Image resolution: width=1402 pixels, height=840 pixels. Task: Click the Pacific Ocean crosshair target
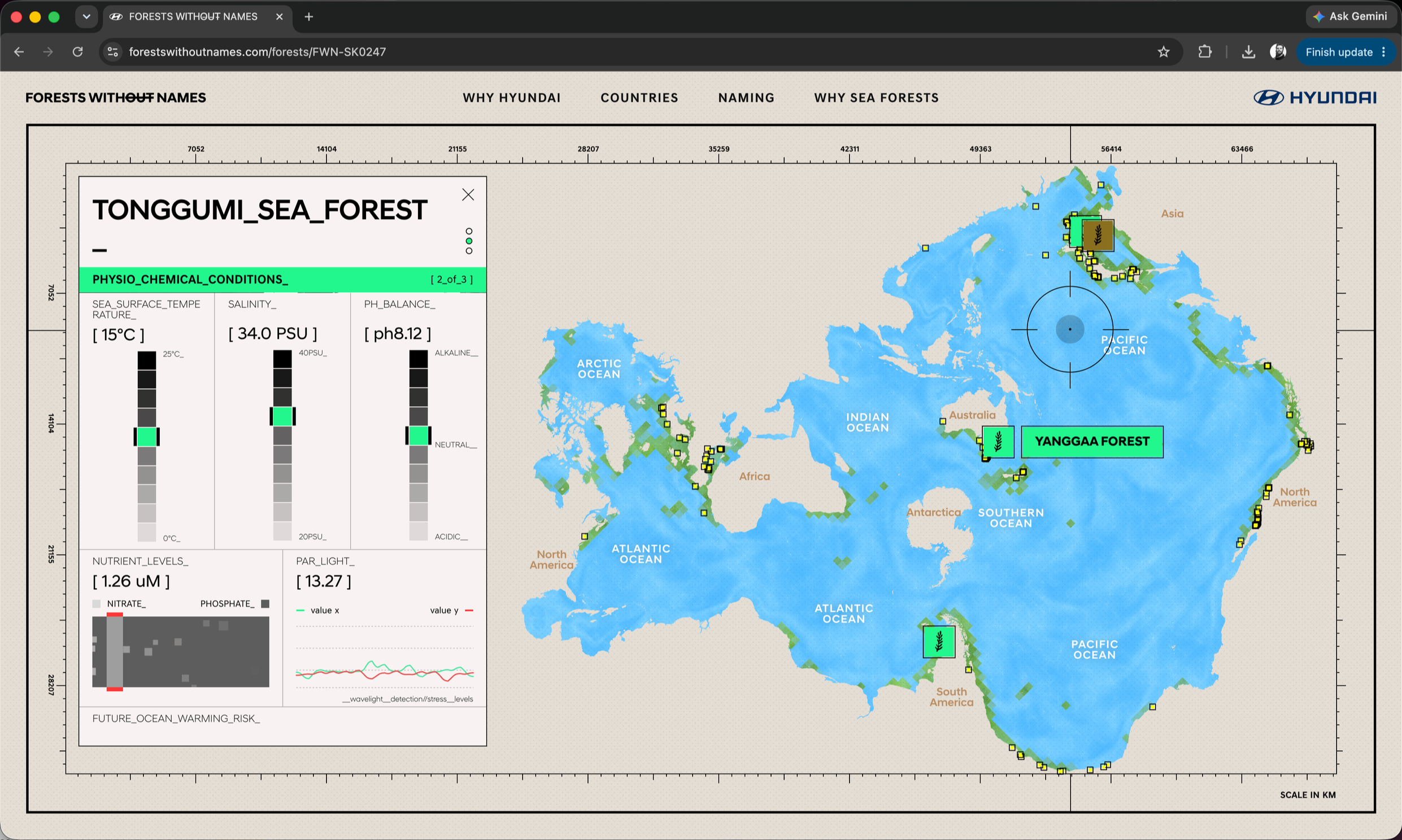1070,329
